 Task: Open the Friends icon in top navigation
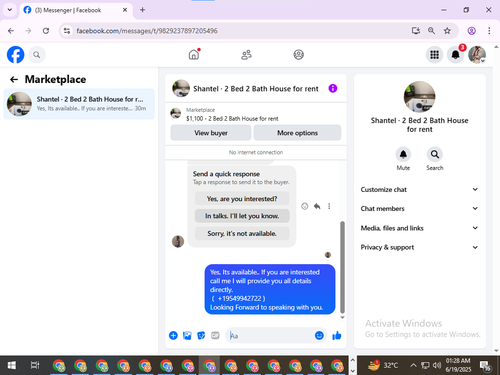246,54
